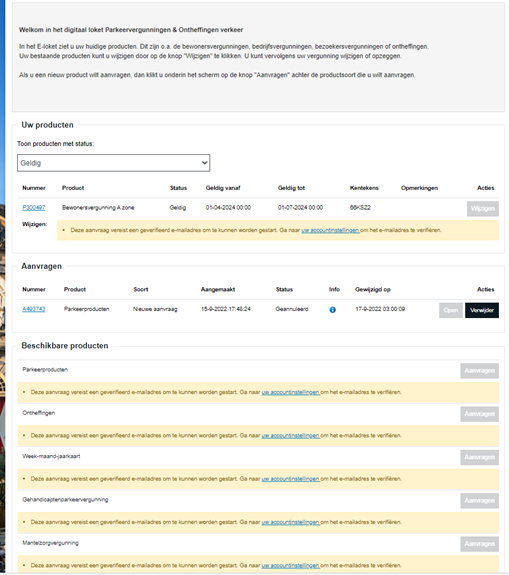Open the product status dropdown showing Geldig
509x575 pixels.
113,163
